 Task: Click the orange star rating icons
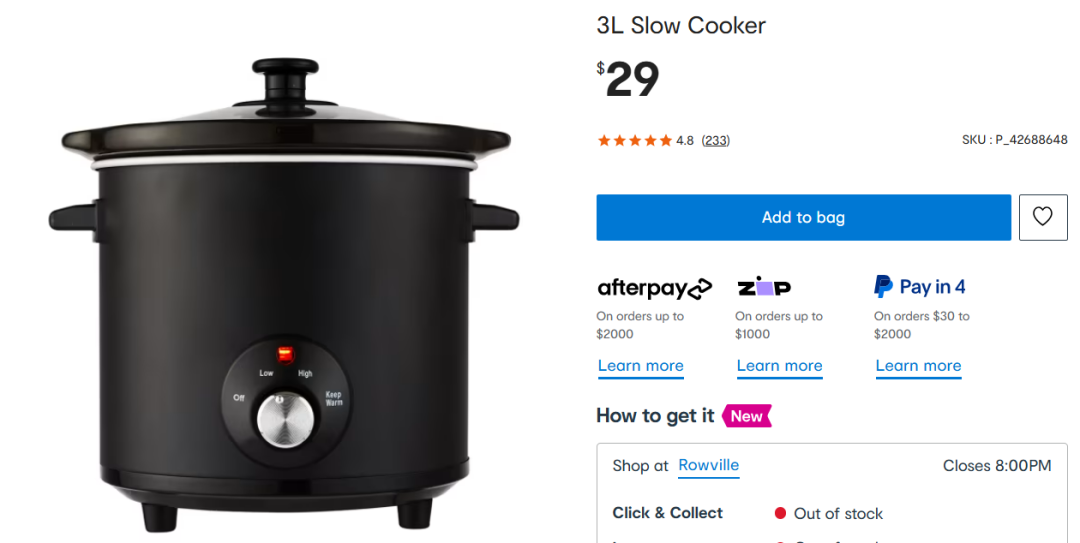coord(635,141)
